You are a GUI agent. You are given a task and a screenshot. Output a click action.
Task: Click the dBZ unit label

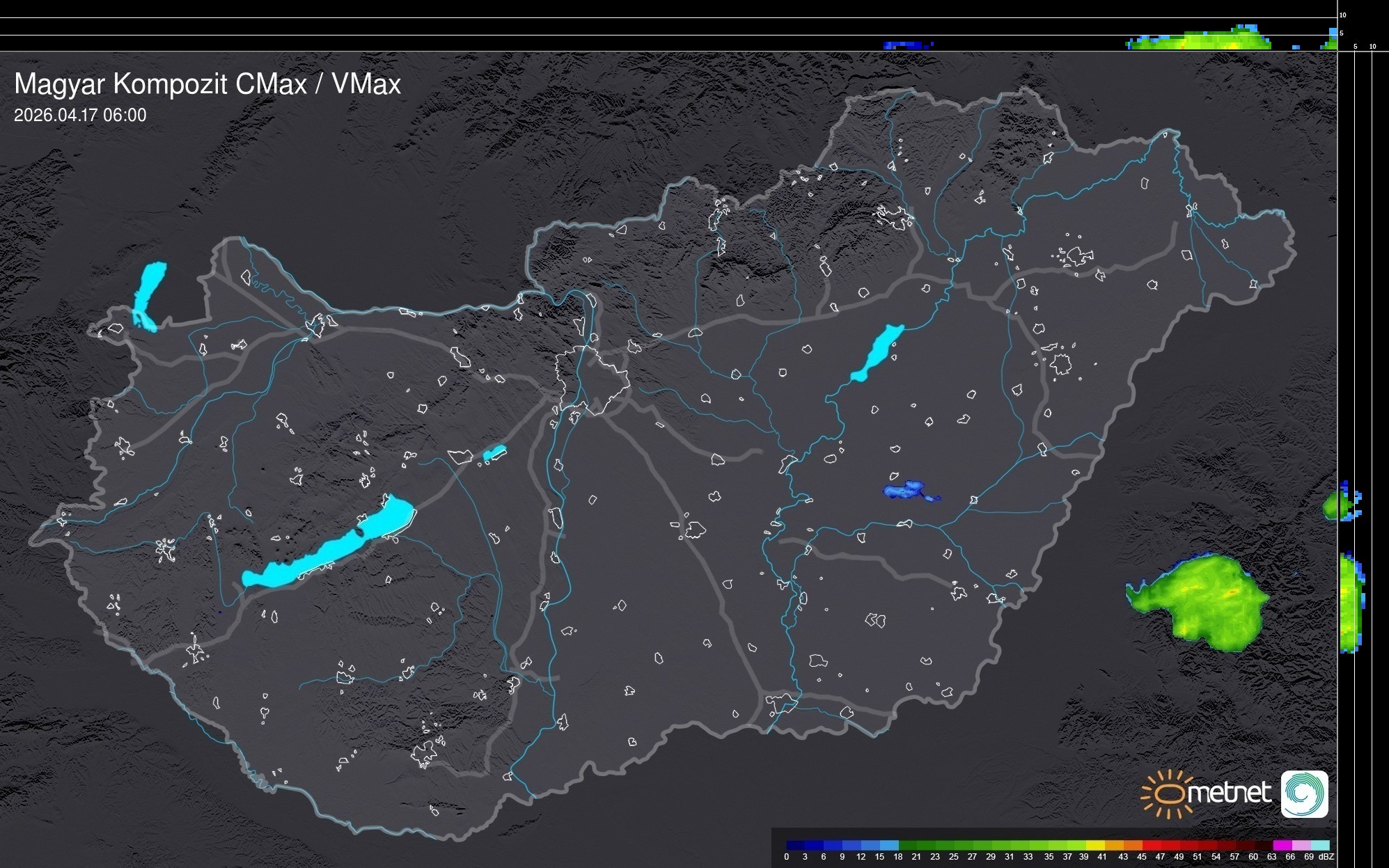1326,857
